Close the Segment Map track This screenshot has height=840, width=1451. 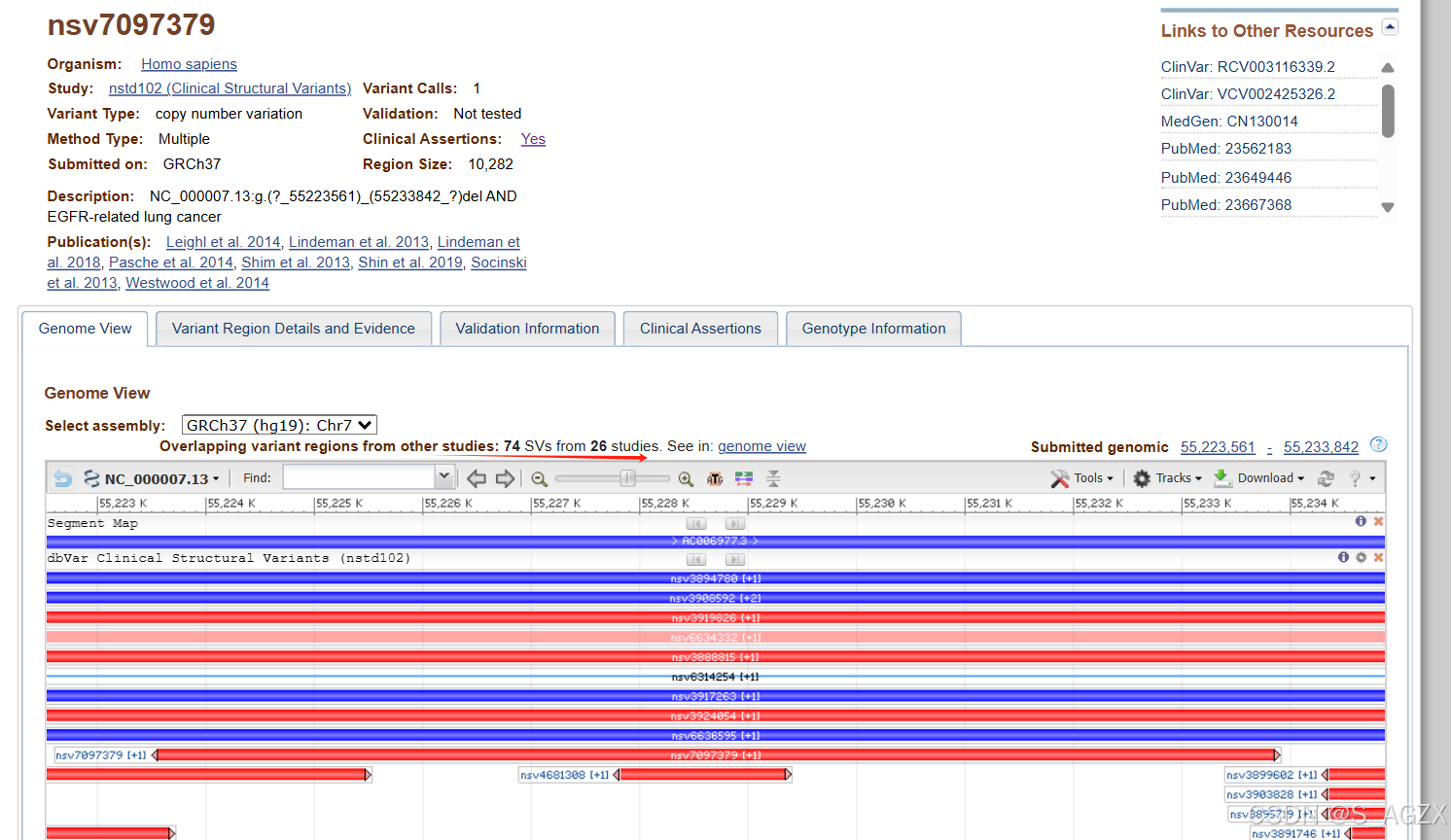point(1378,522)
